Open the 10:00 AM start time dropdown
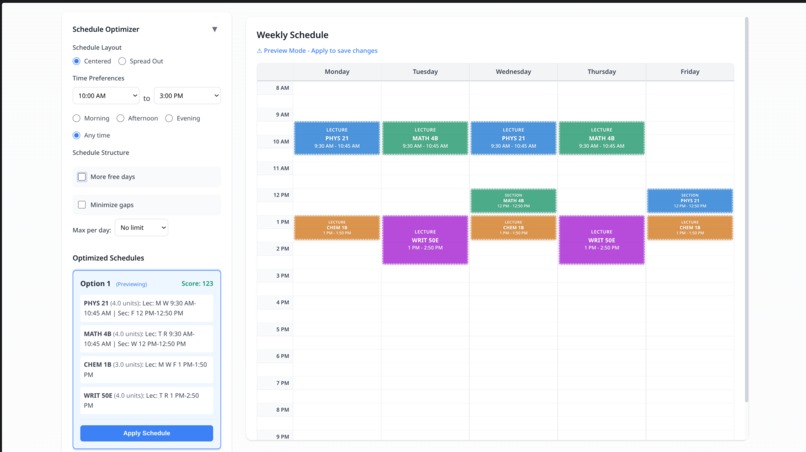 click(106, 96)
